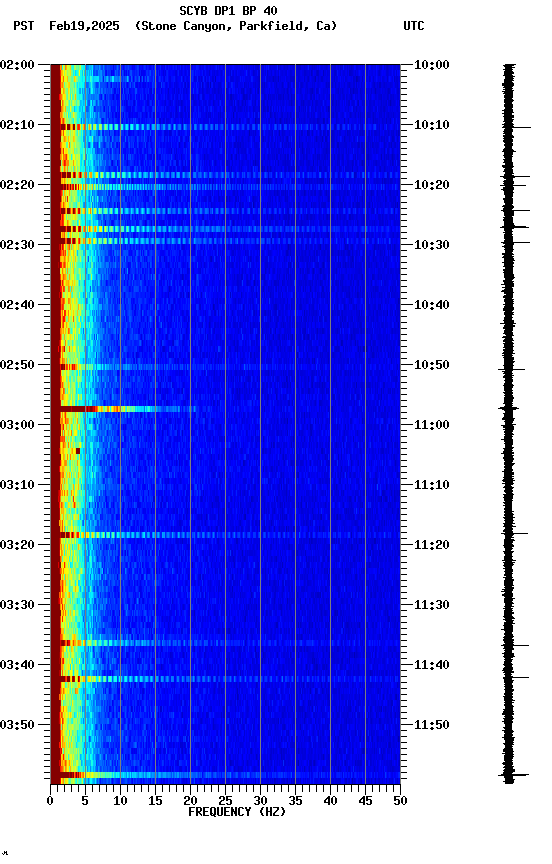Click the 11:30 UTC time label
Screen dimensions: 552x864
[x=431, y=605]
